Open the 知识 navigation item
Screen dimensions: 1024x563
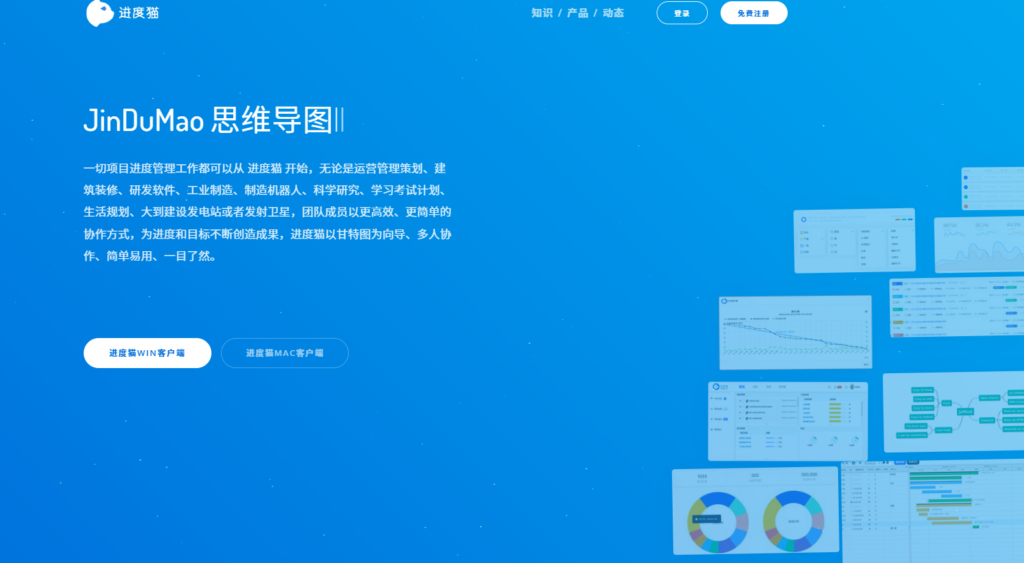(x=542, y=13)
